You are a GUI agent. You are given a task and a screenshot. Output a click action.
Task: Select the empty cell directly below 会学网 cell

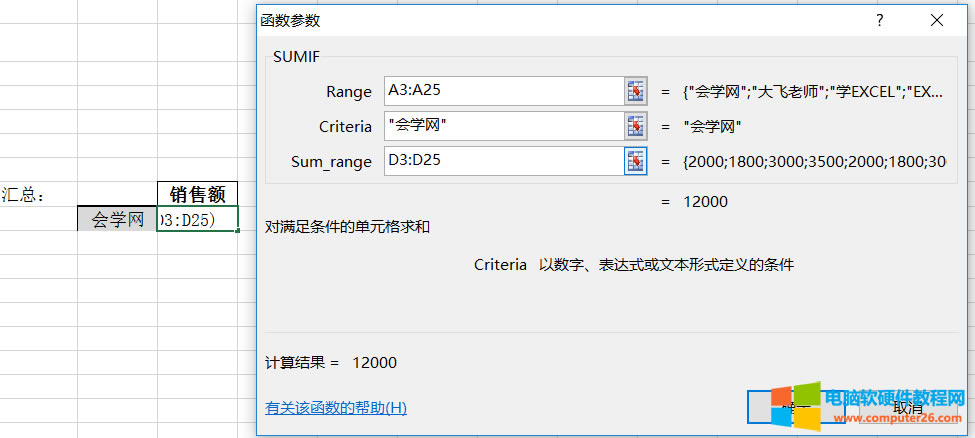(x=117, y=244)
